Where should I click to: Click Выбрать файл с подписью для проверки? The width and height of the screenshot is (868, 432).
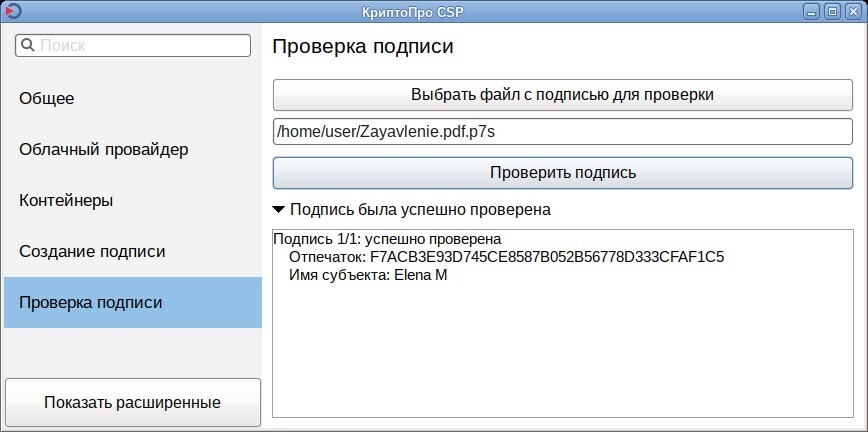(x=562, y=95)
